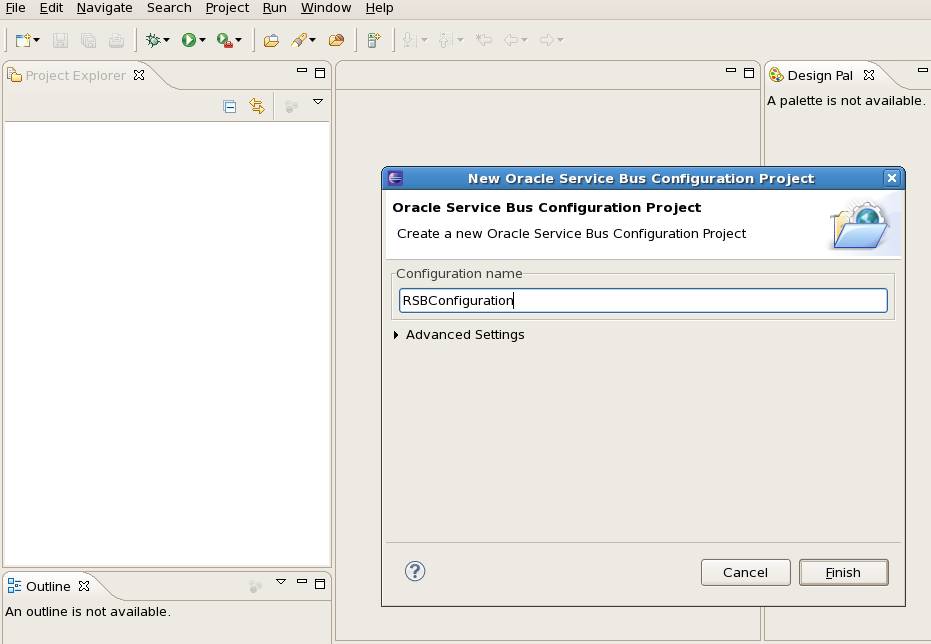Toggle Link with Editor in Project Explorer

(257, 106)
